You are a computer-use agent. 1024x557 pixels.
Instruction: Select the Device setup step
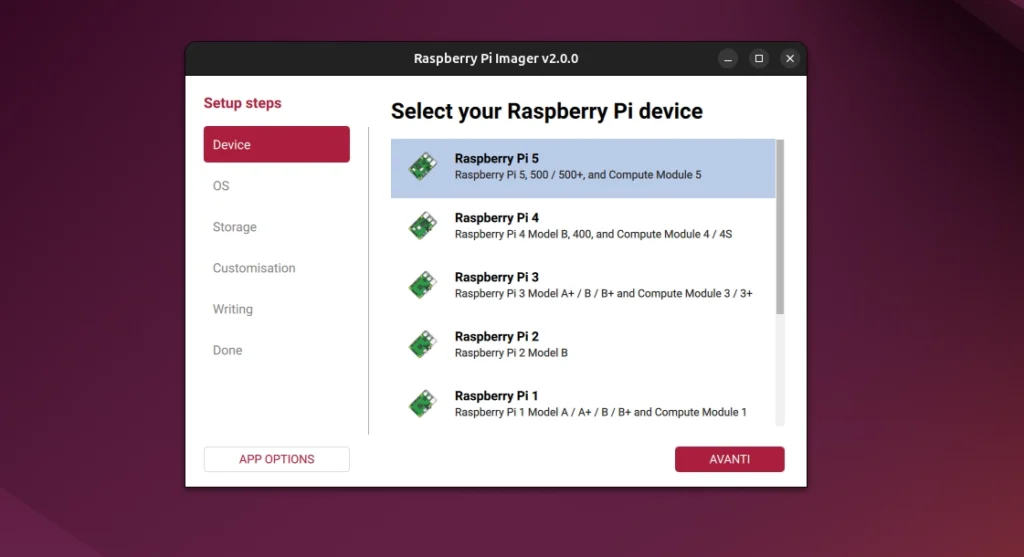point(276,144)
